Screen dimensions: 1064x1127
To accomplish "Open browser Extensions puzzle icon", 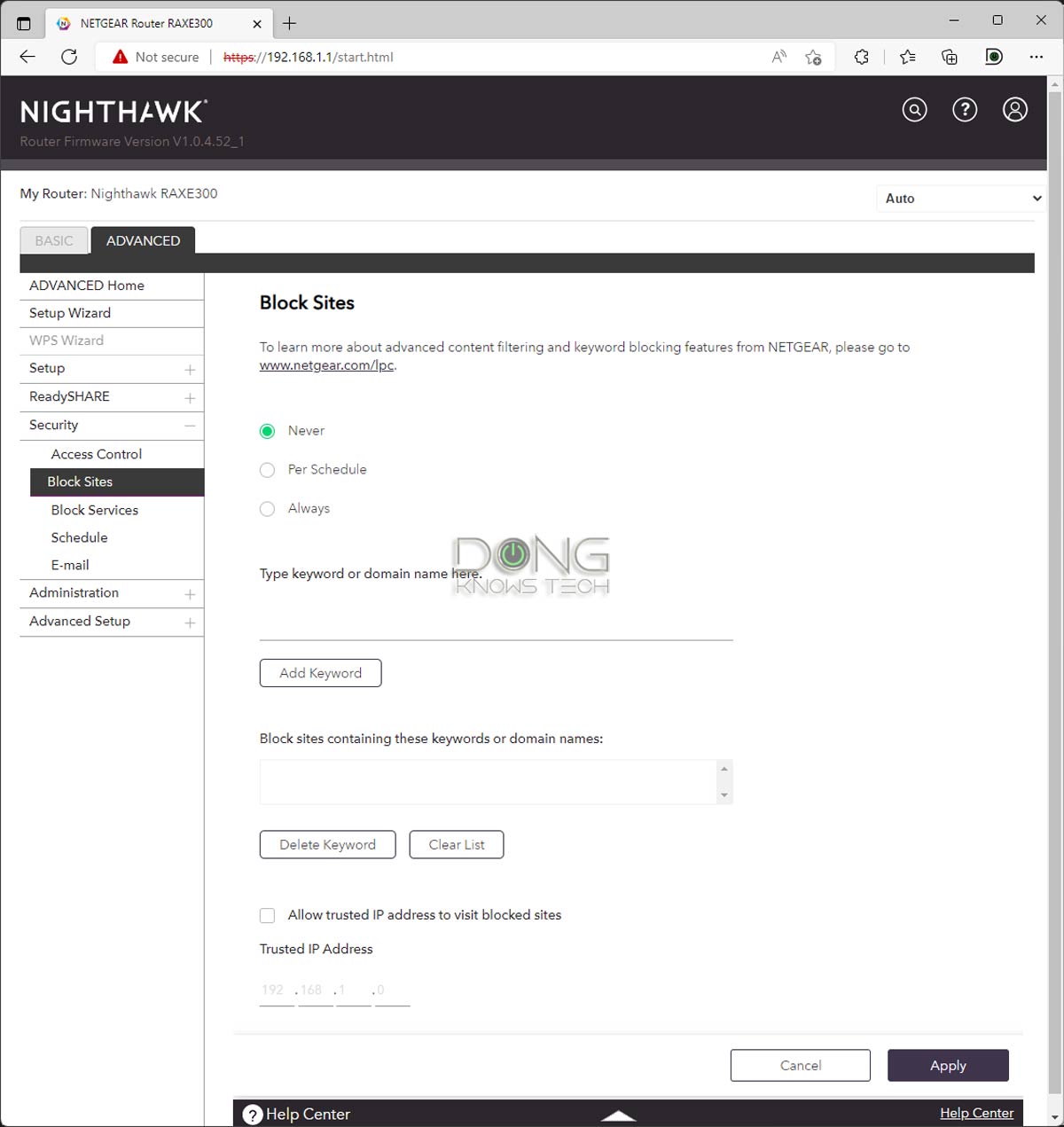I will point(862,57).
